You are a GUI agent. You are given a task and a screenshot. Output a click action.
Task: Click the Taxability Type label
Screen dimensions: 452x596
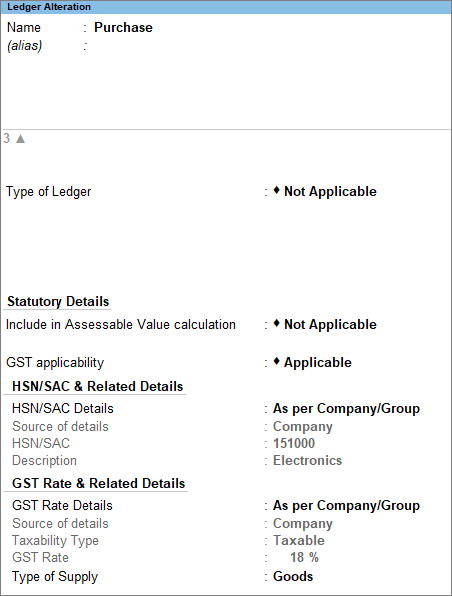[56, 541]
